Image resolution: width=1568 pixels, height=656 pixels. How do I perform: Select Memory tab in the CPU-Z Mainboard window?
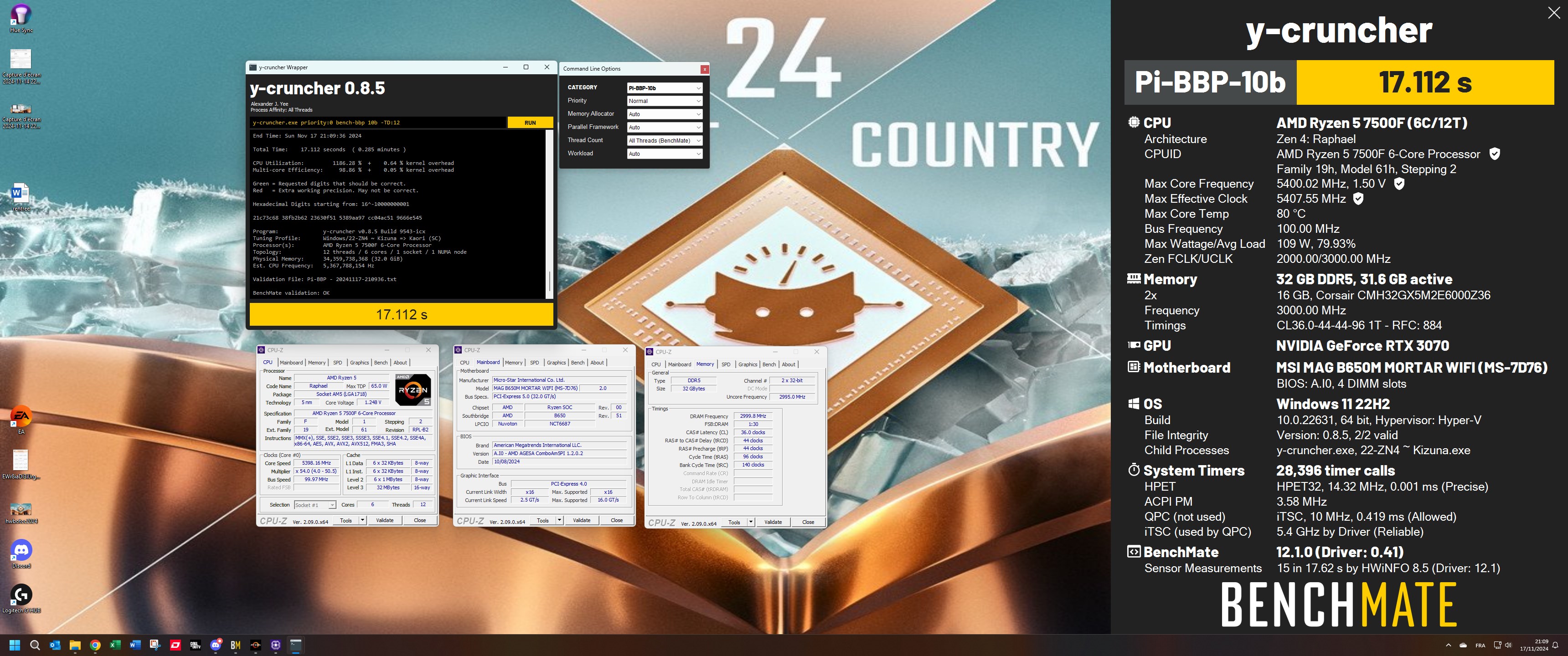pos(514,363)
